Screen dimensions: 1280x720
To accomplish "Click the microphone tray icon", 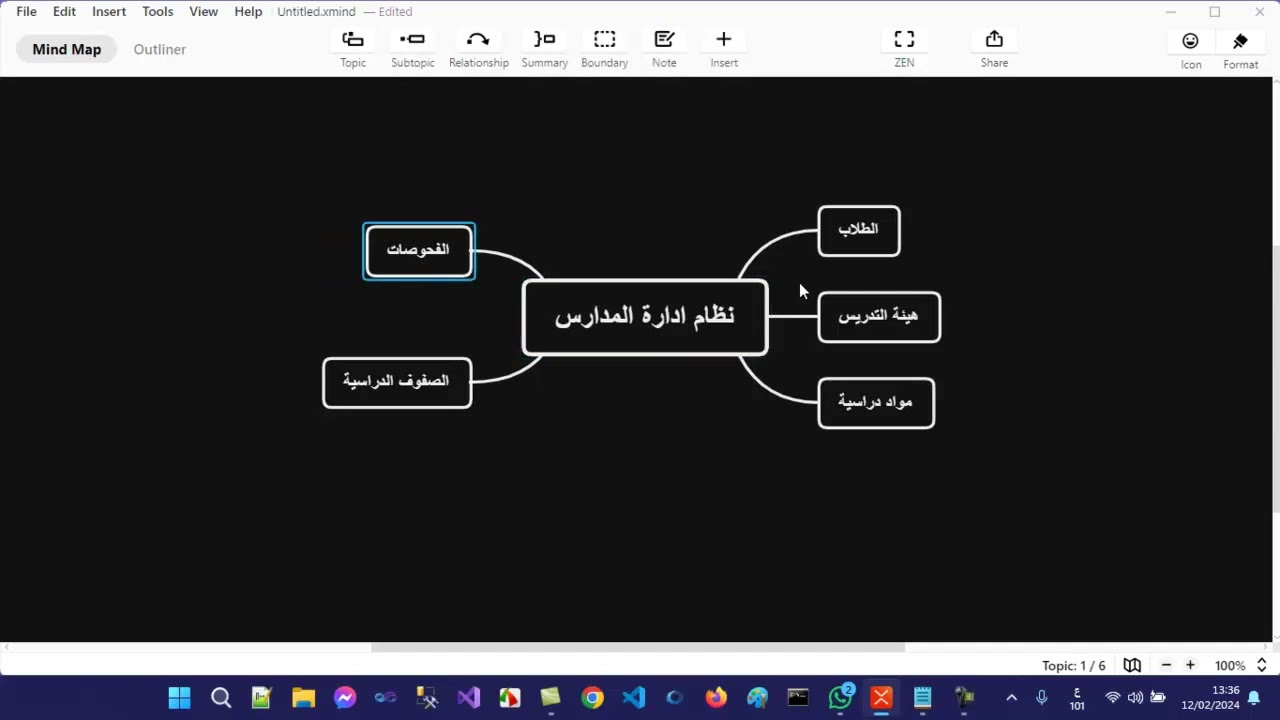I will tap(1042, 697).
